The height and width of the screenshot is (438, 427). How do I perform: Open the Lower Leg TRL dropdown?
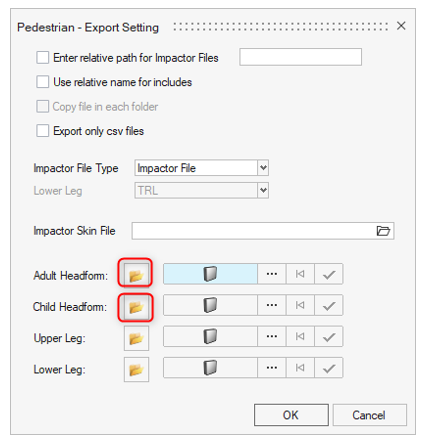pyautogui.click(x=263, y=190)
